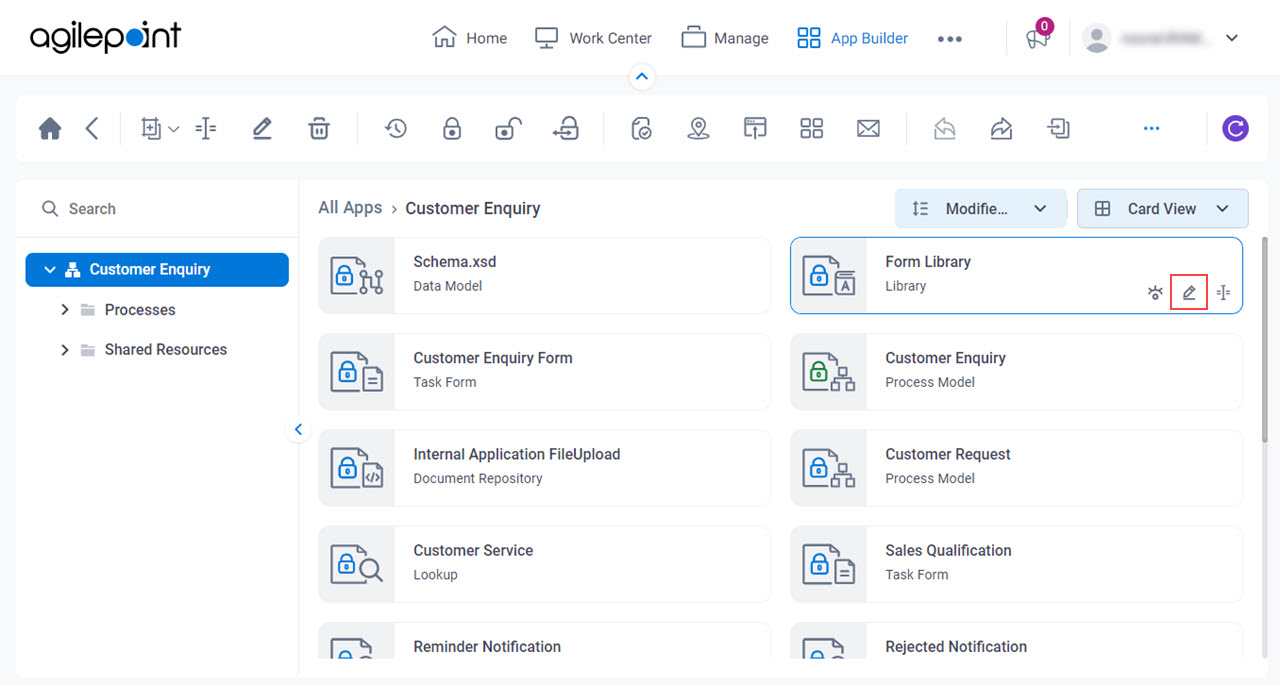Open the blue three-dots more toolbar menu
Screen dimensions: 1280x685
click(x=1152, y=128)
